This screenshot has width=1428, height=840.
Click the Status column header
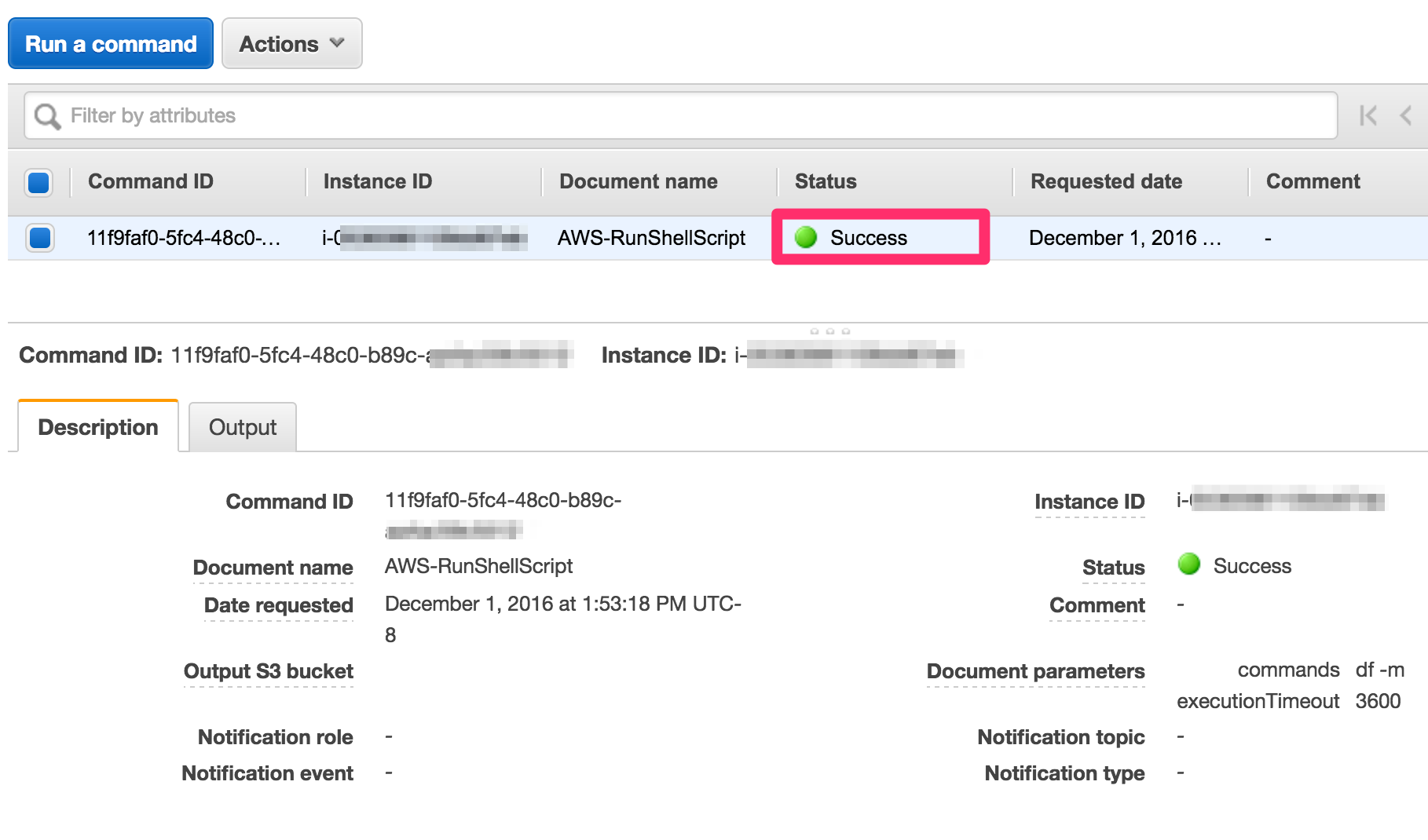(x=825, y=181)
